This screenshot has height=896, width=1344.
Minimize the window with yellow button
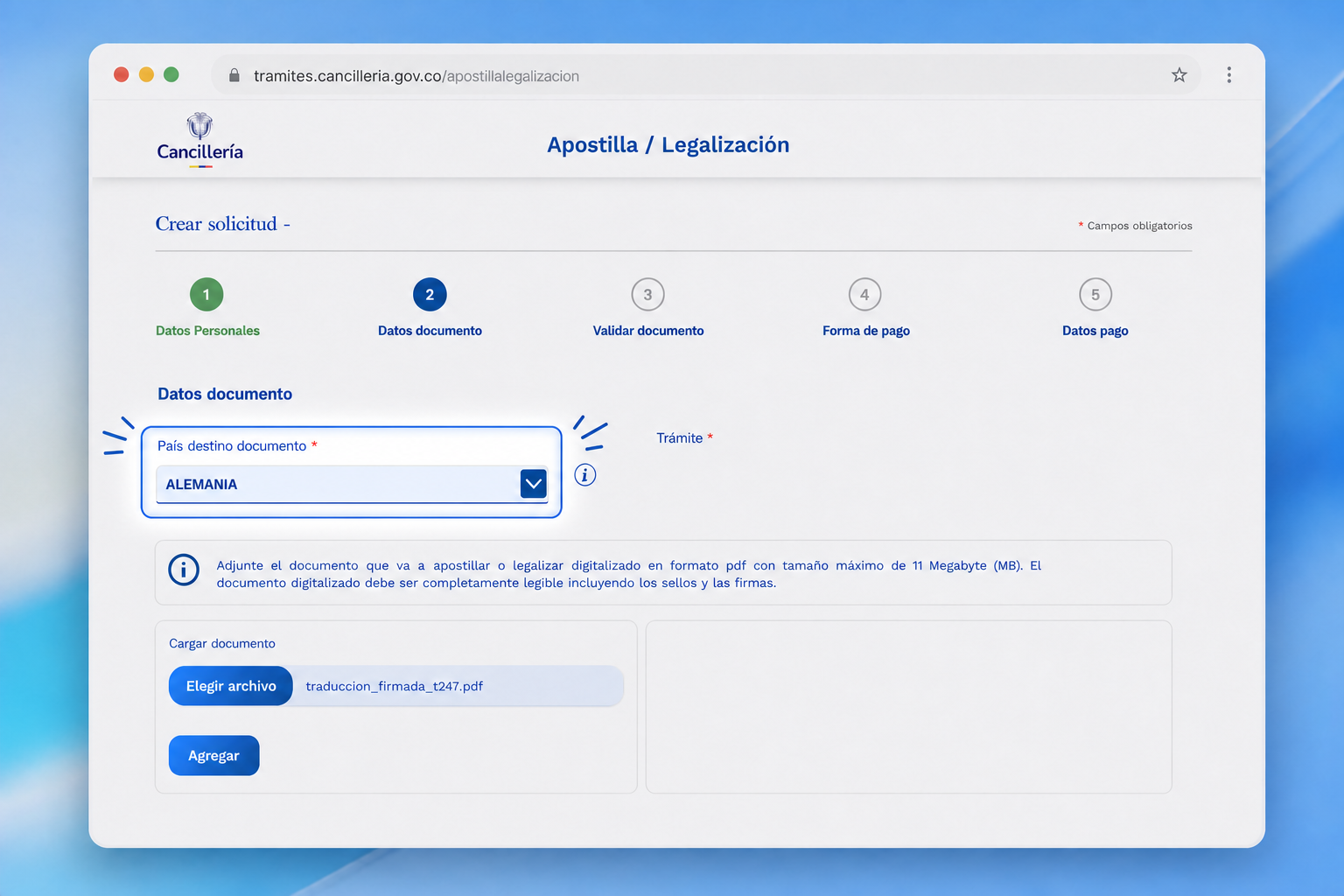(x=146, y=74)
